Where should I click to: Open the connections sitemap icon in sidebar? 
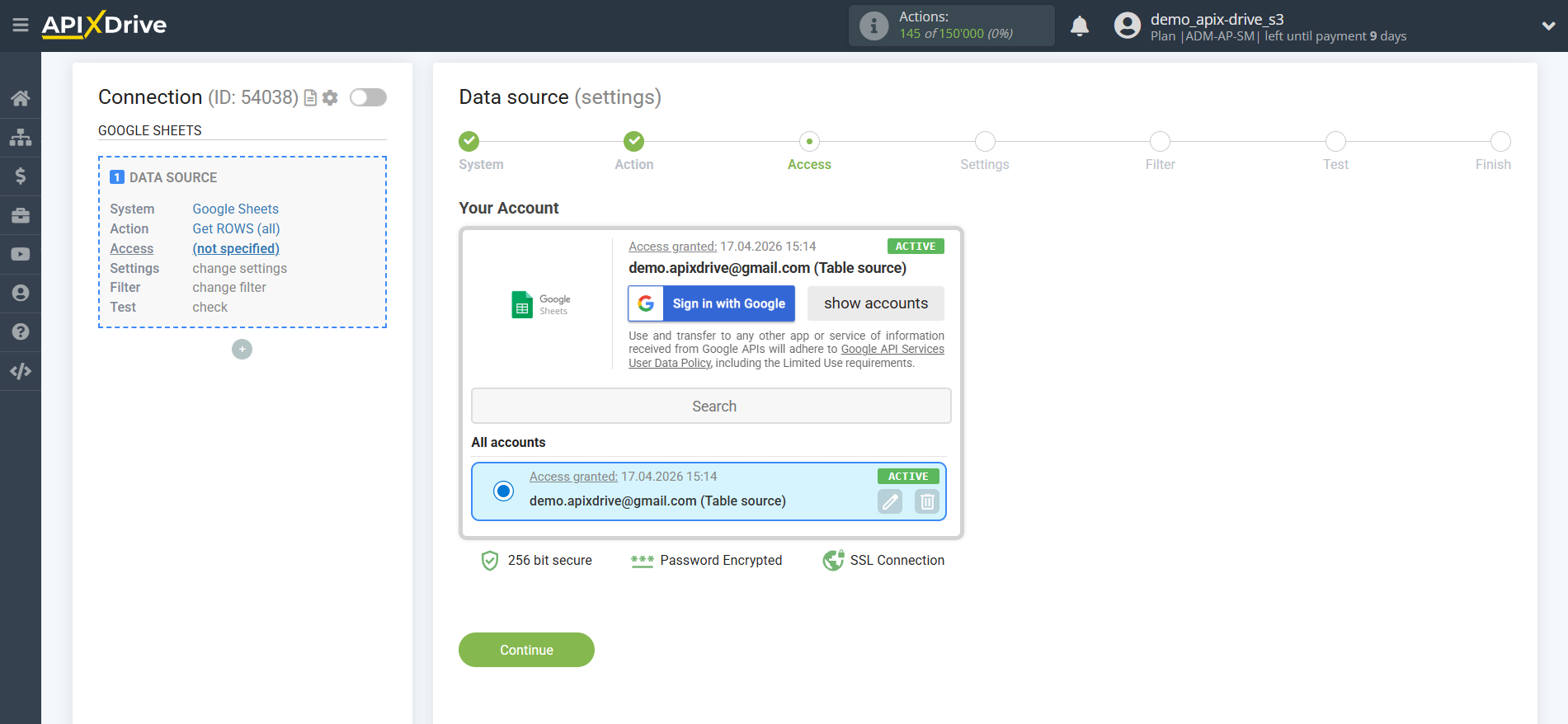[x=21, y=138]
